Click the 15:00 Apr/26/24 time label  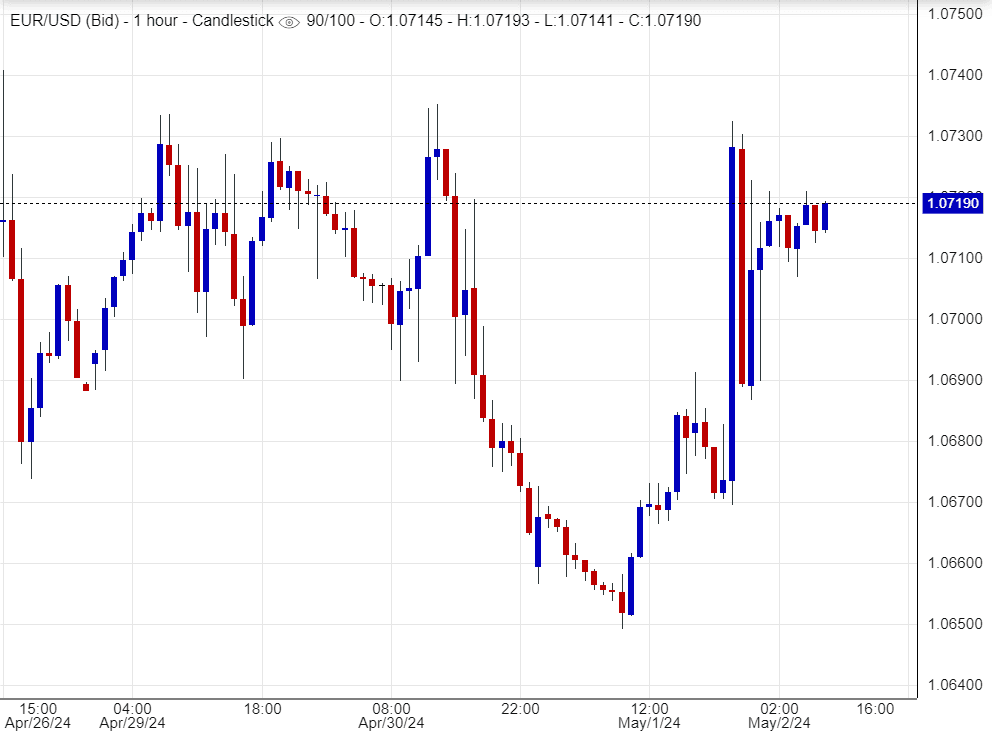(x=38, y=714)
